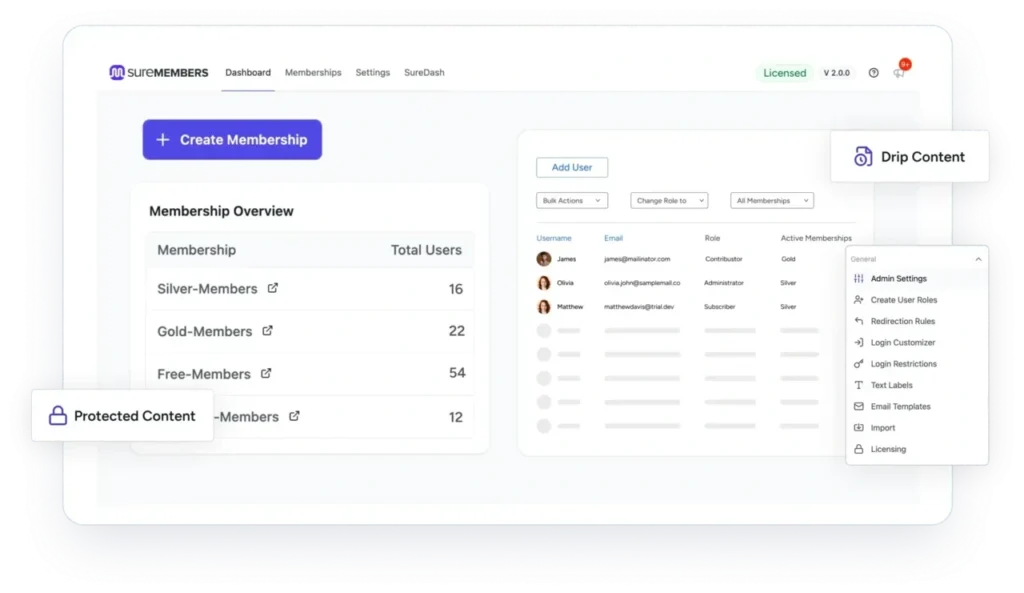The image size is (1024, 593).
Task: Click email james@mailinator.com
Action: (x=637, y=259)
